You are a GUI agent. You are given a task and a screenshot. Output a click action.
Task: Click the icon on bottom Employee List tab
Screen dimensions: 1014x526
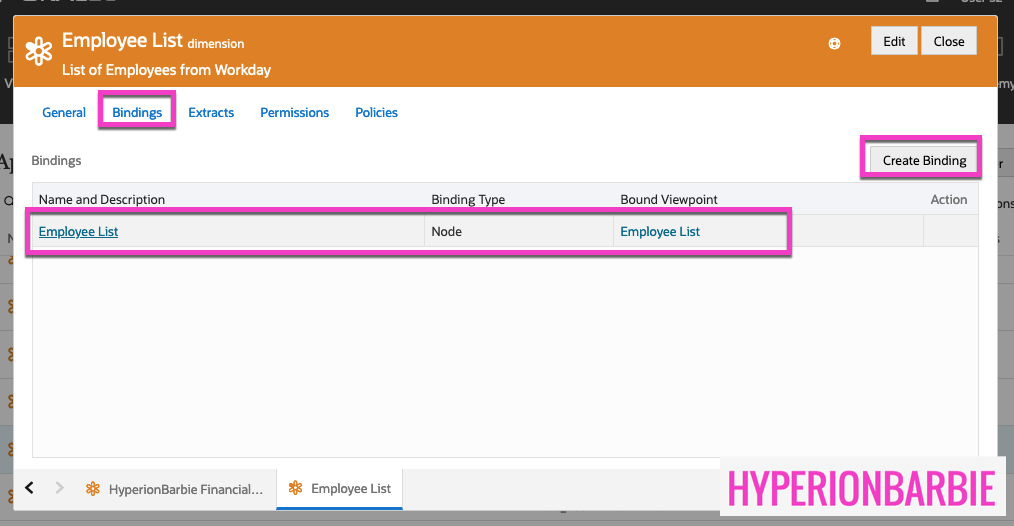pos(295,489)
